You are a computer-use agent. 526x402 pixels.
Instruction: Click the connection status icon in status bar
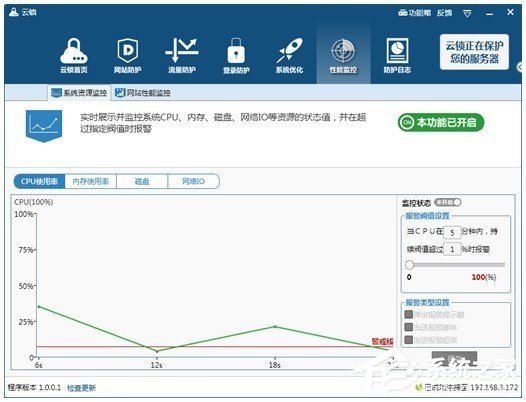point(419,388)
